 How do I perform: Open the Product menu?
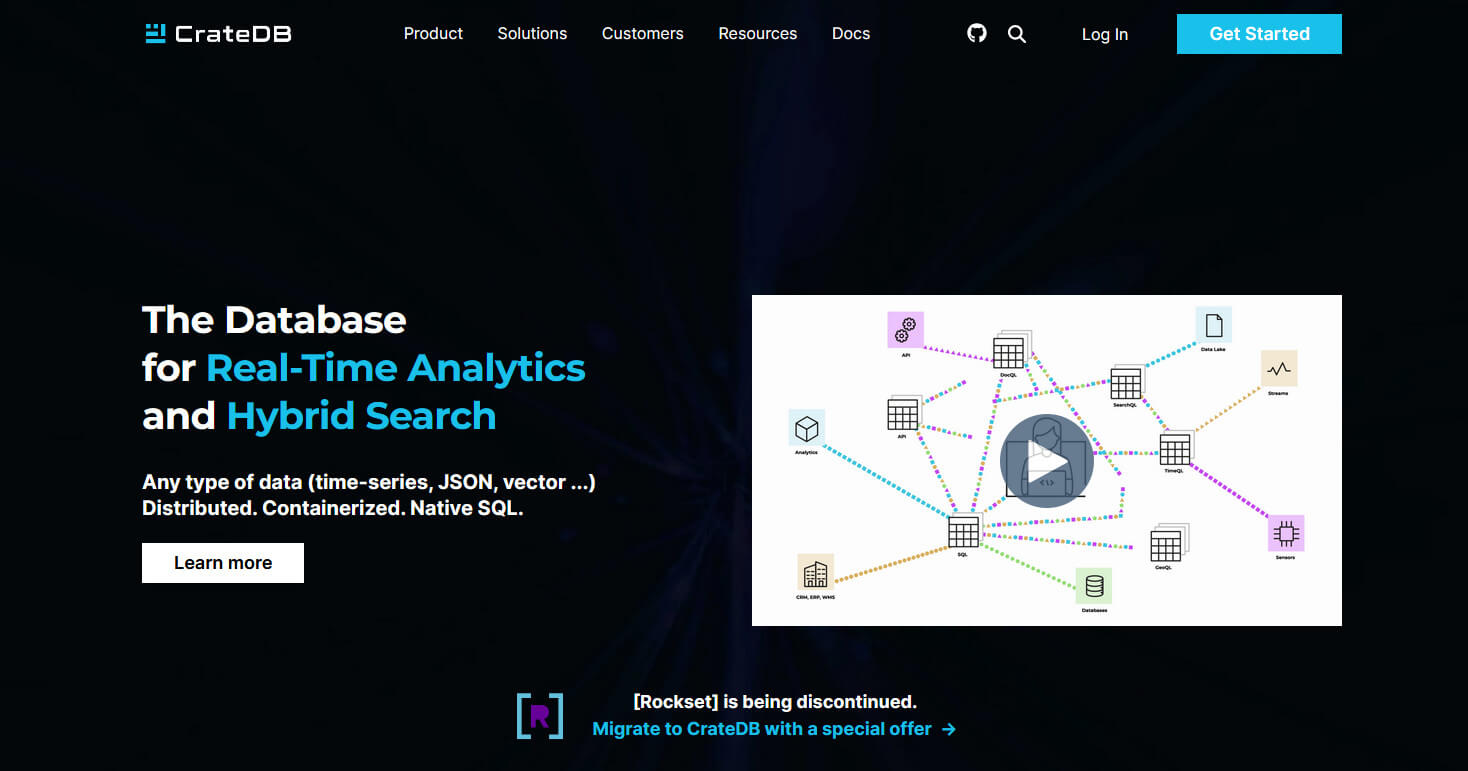(433, 33)
